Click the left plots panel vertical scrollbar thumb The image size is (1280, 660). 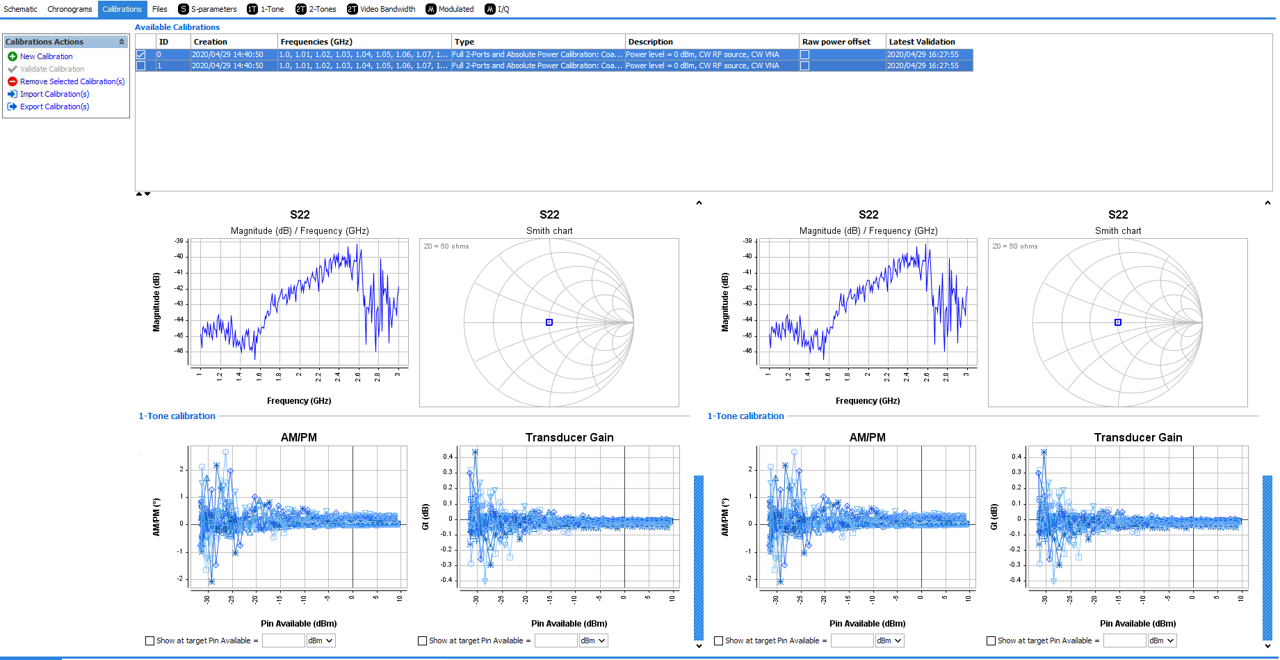pyautogui.click(x=699, y=557)
